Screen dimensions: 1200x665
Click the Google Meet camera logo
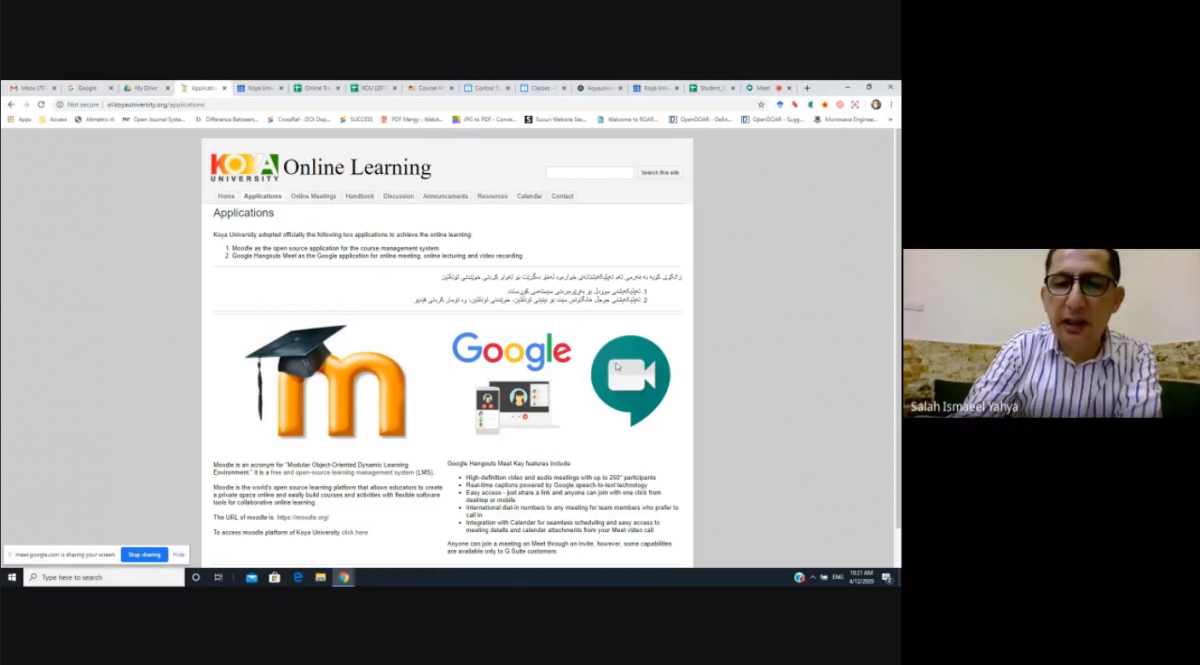[630, 381]
